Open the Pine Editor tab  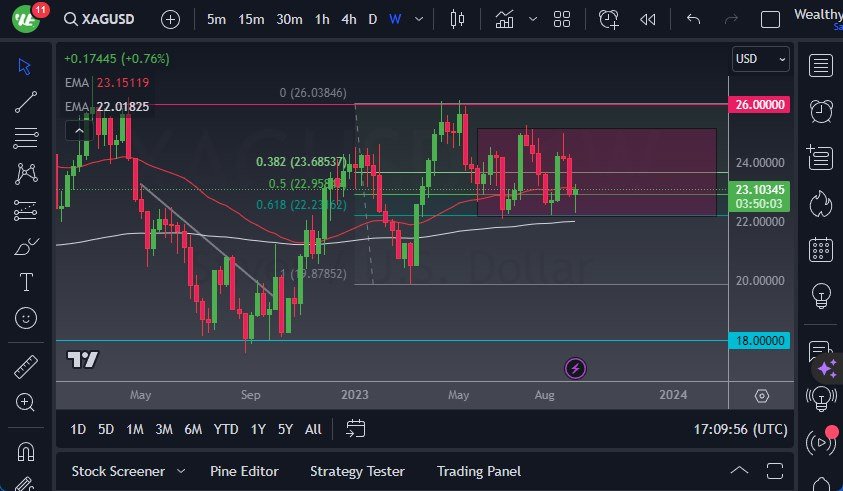click(x=244, y=471)
